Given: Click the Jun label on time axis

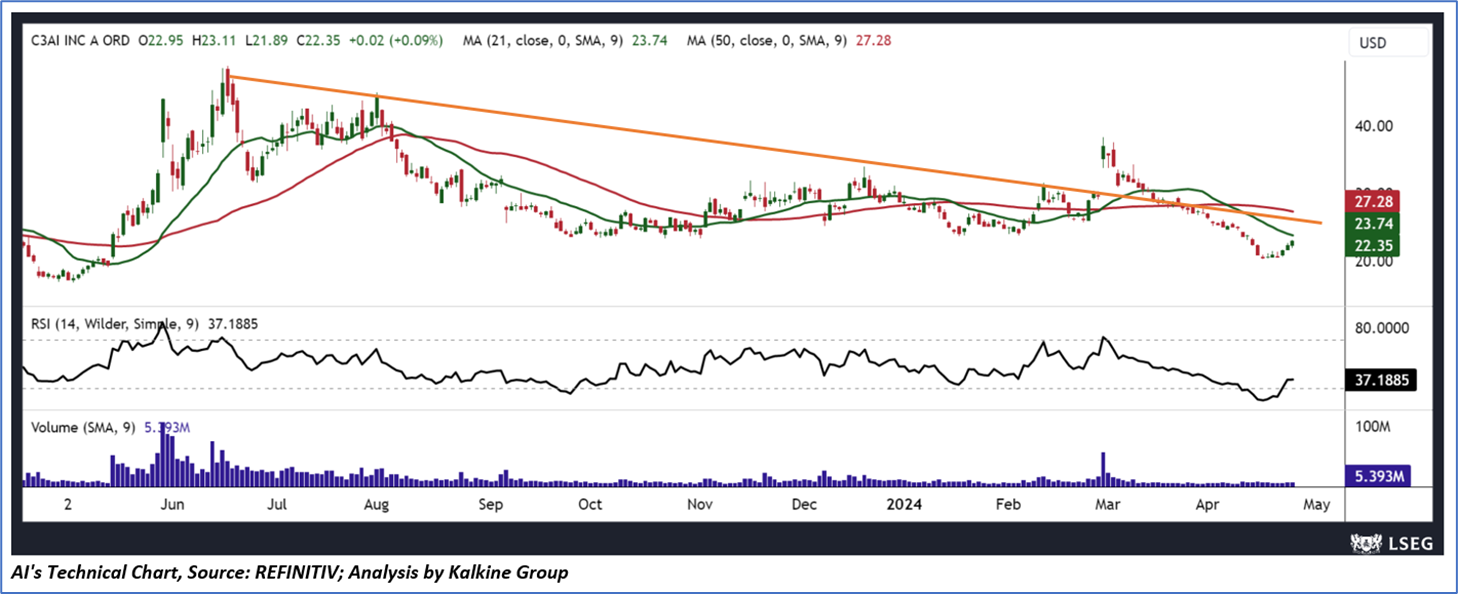Looking at the screenshot, I should 173,504.
